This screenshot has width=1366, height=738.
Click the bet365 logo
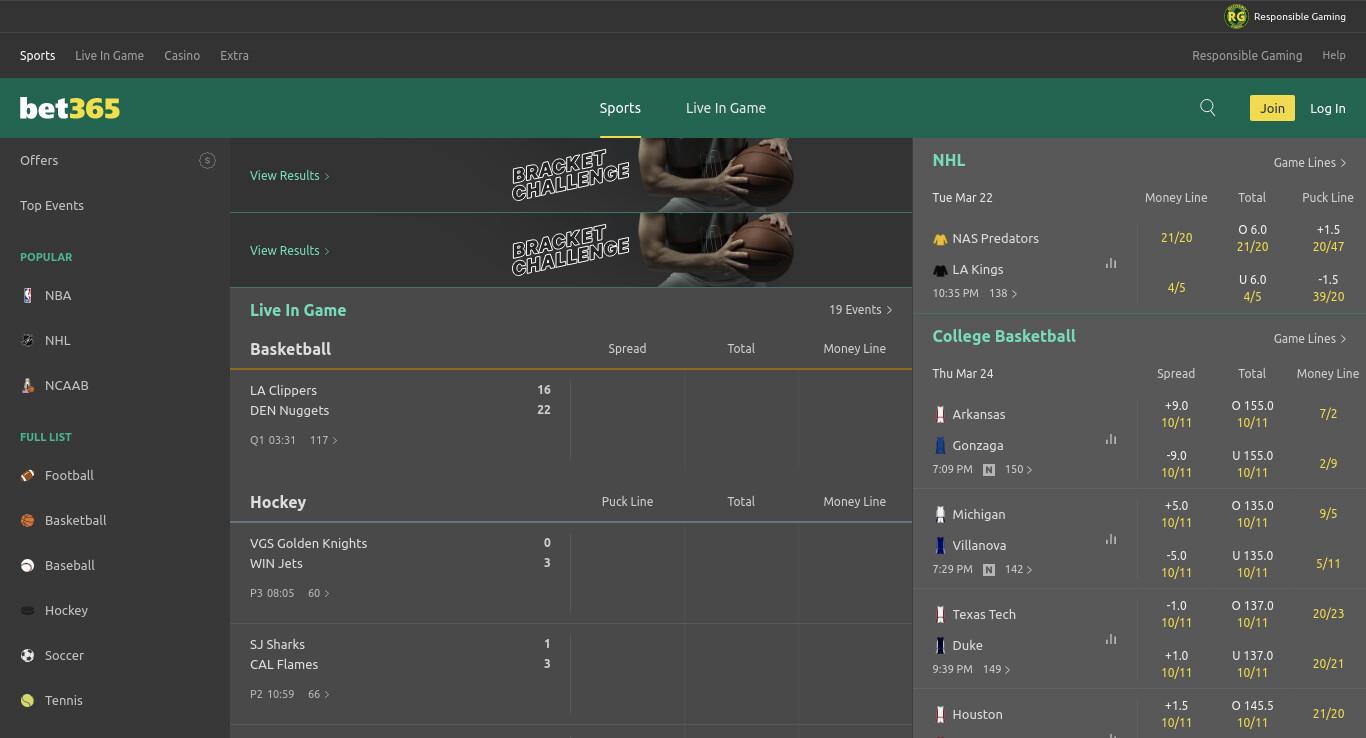click(x=70, y=108)
